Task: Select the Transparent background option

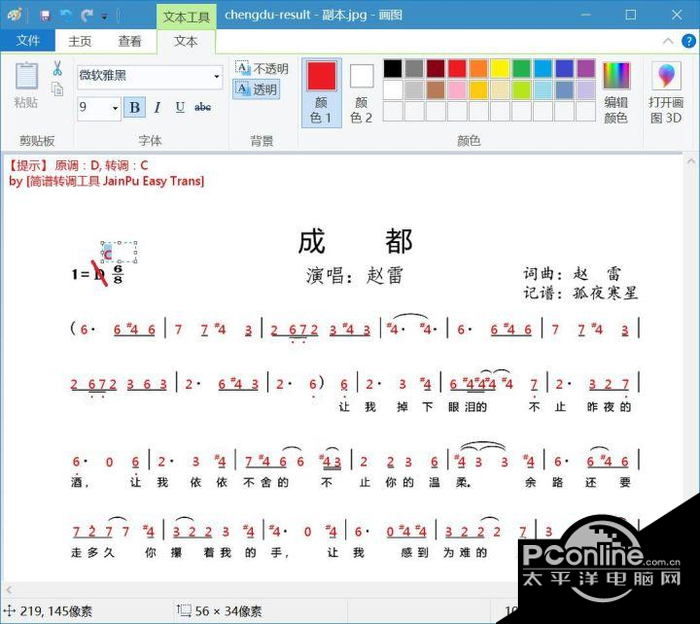Action: tap(256, 89)
